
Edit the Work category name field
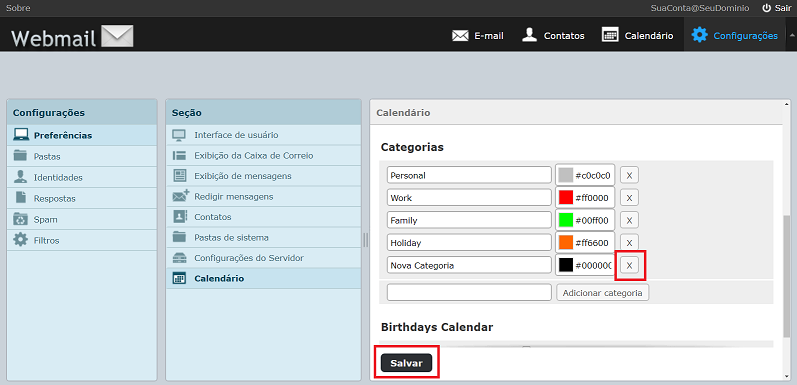pos(469,197)
